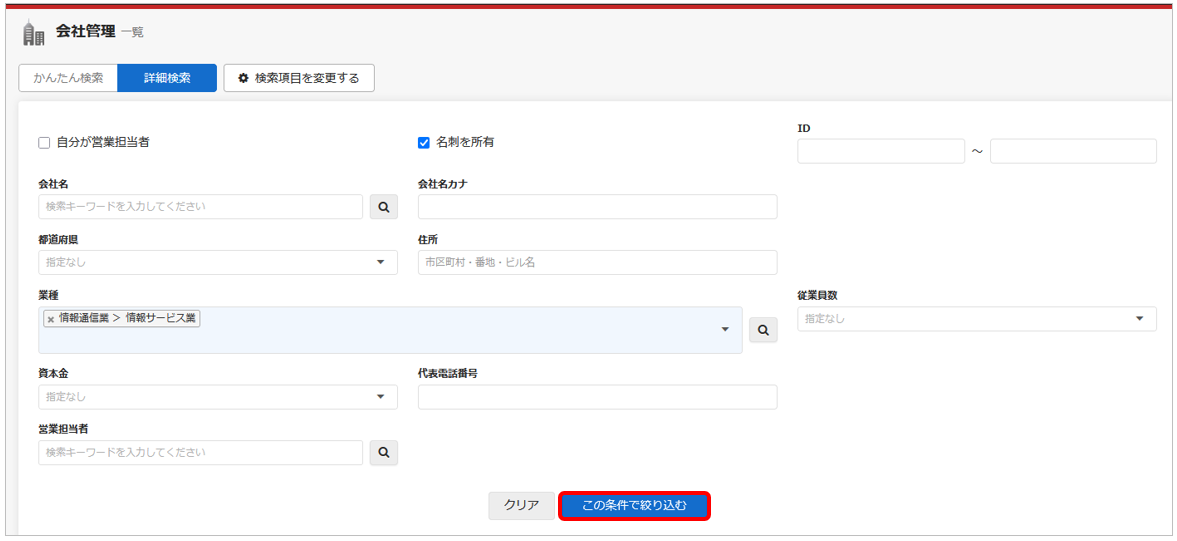Expand the 業種 selection dropdown arrow
1177x541 pixels.
[x=725, y=329]
